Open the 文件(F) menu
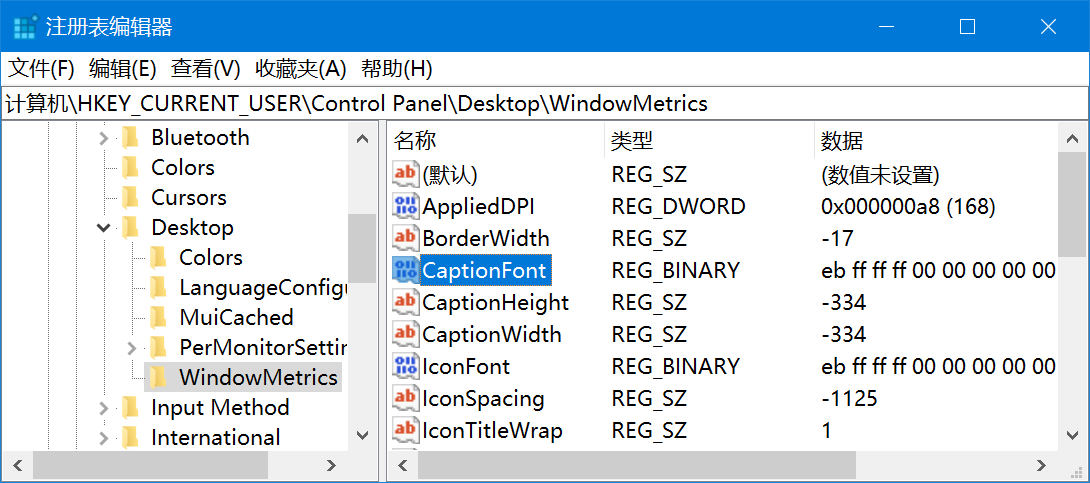The image size is (1090, 483). (41, 69)
